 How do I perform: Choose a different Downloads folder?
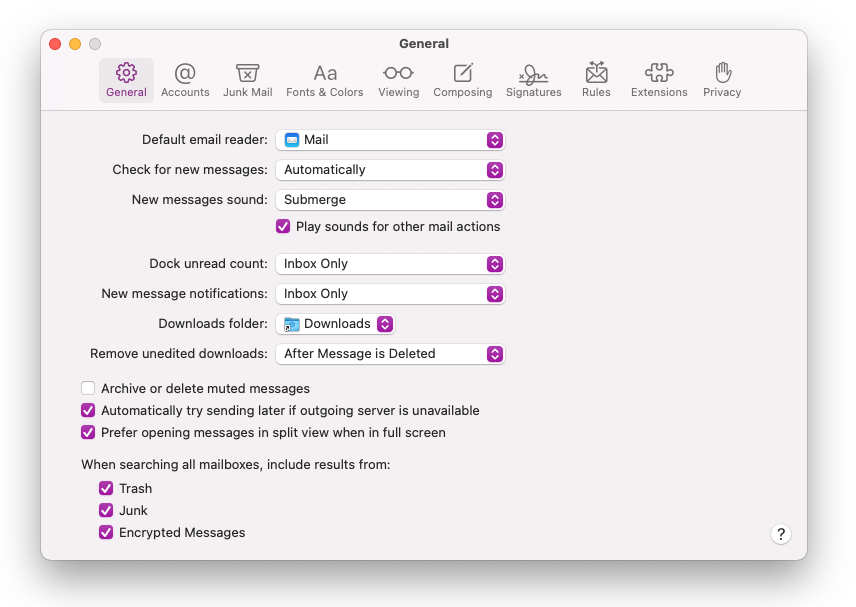pyautogui.click(x=335, y=324)
